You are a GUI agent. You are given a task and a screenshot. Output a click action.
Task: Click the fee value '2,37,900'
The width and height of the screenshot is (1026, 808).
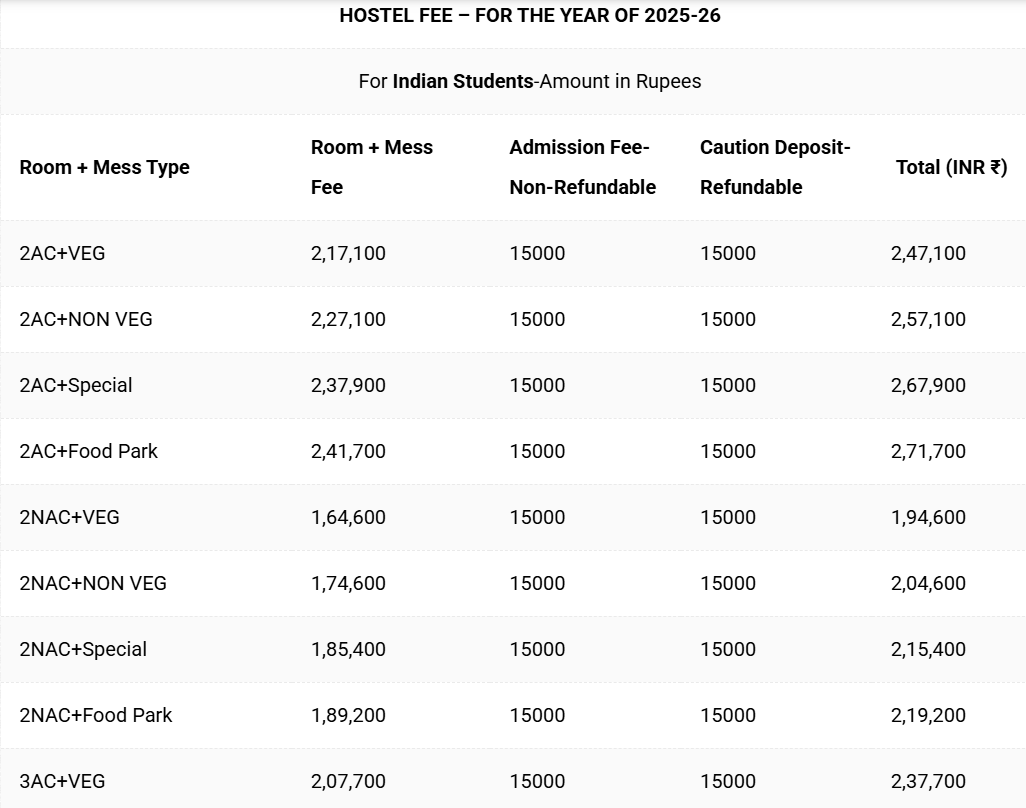pos(348,385)
